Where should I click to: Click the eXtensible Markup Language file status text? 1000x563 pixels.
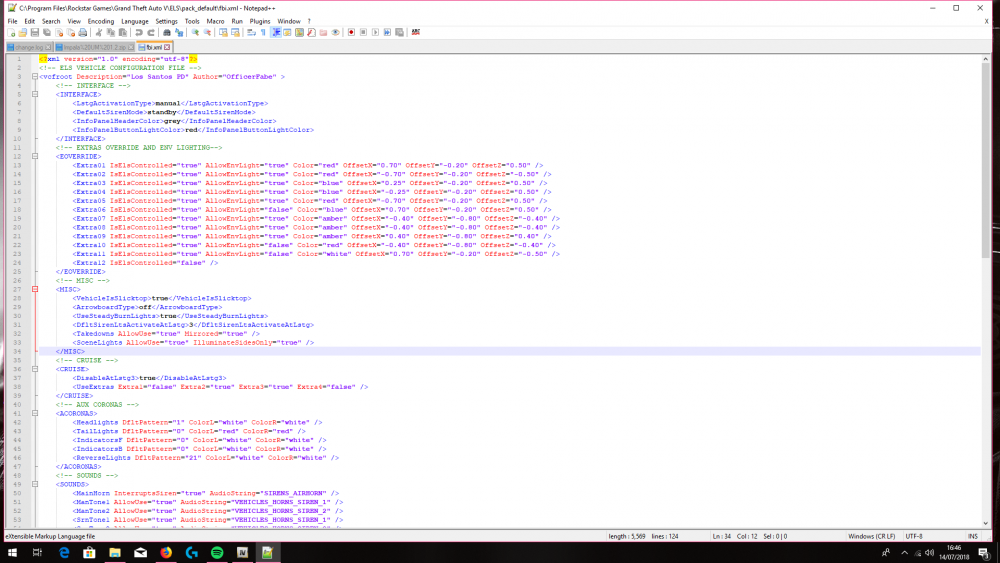click(x=50, y=536)
